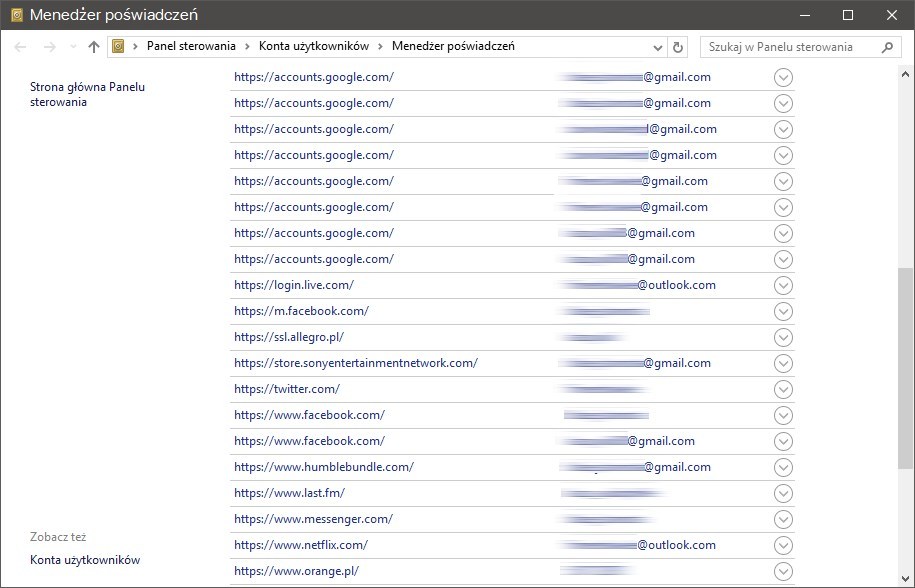Click 'https://twitter.com/' entry text
The height and width of the screenshot is (588, 915).
pos(287,389)
